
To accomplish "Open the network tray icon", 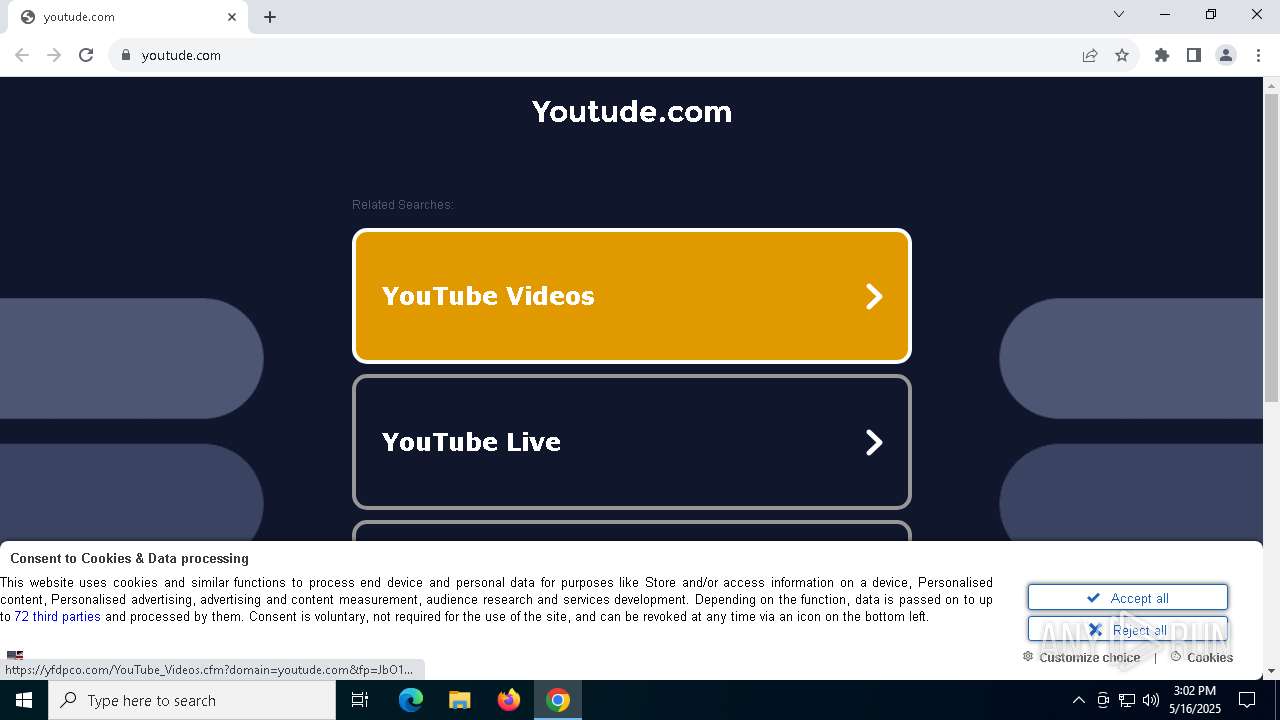I will click(1127, 700).
